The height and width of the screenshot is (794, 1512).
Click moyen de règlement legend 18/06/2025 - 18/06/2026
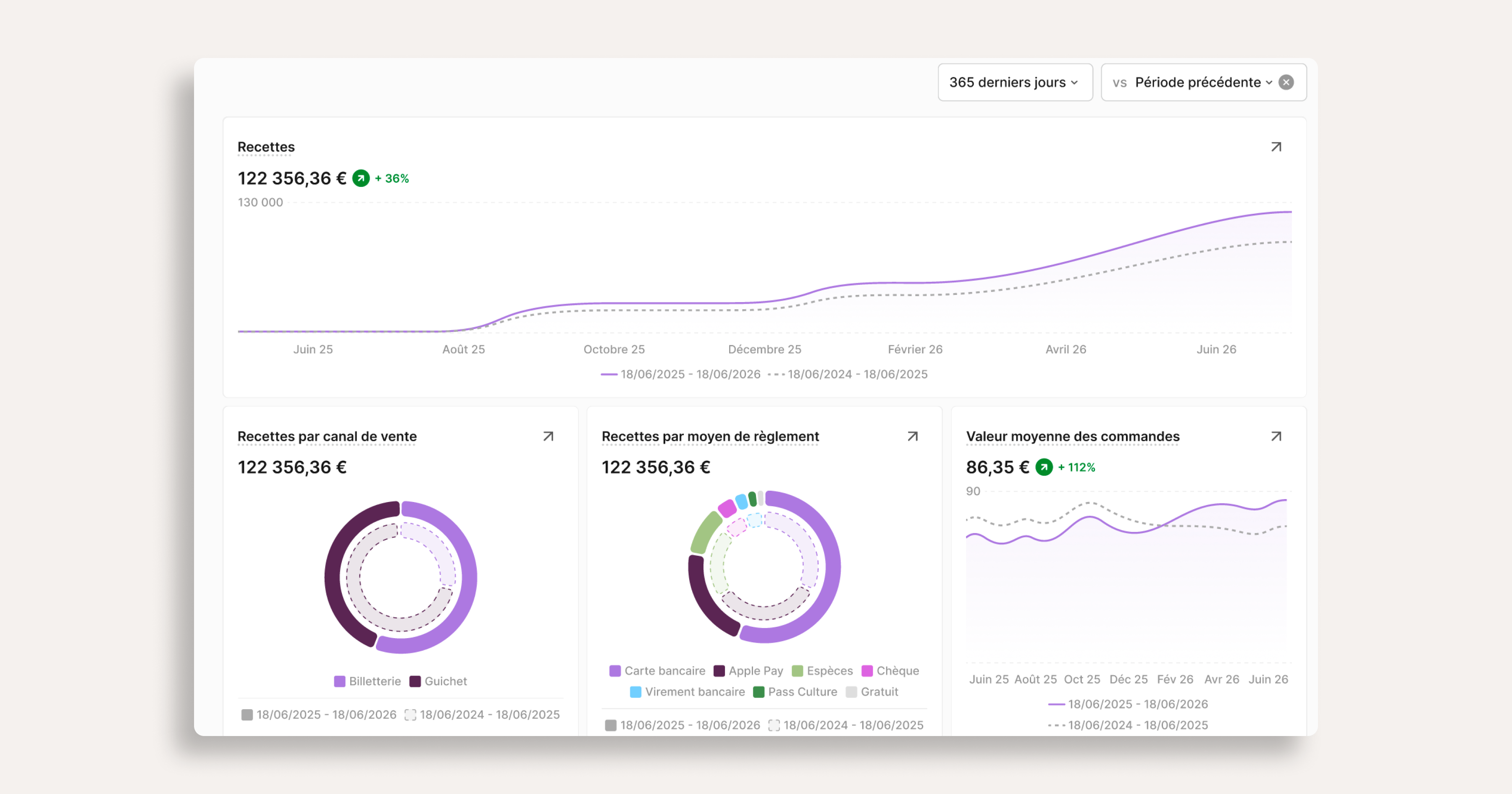pos(682,725)
